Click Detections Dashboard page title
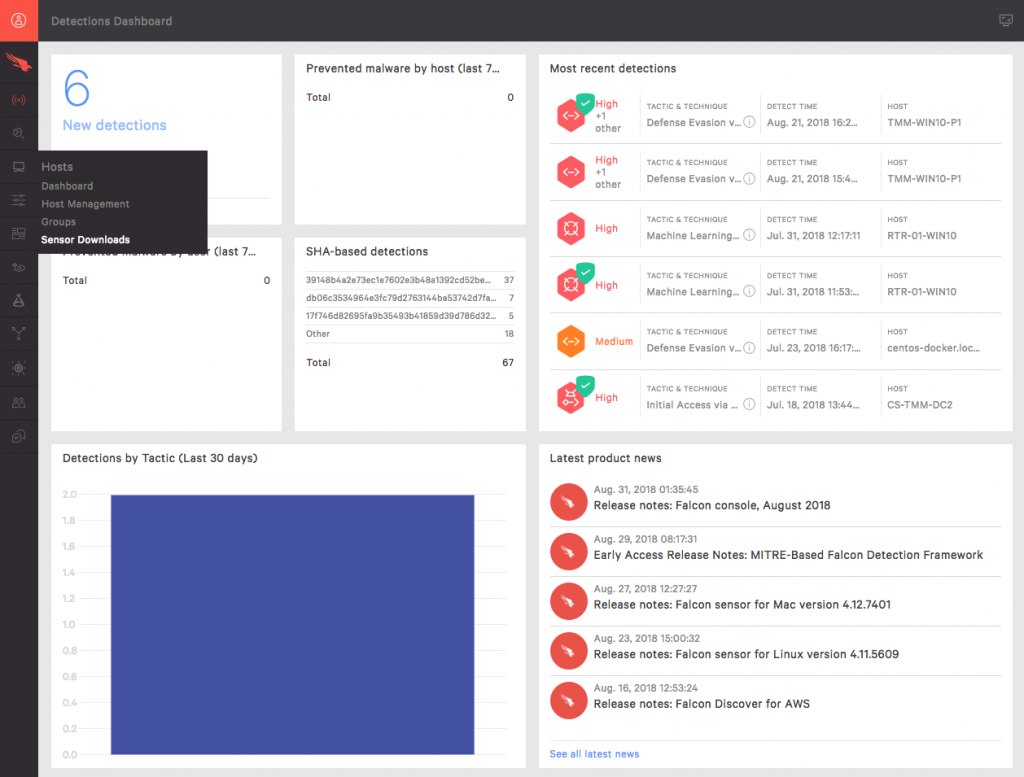The image size is (1024, 777). [112, 21]
